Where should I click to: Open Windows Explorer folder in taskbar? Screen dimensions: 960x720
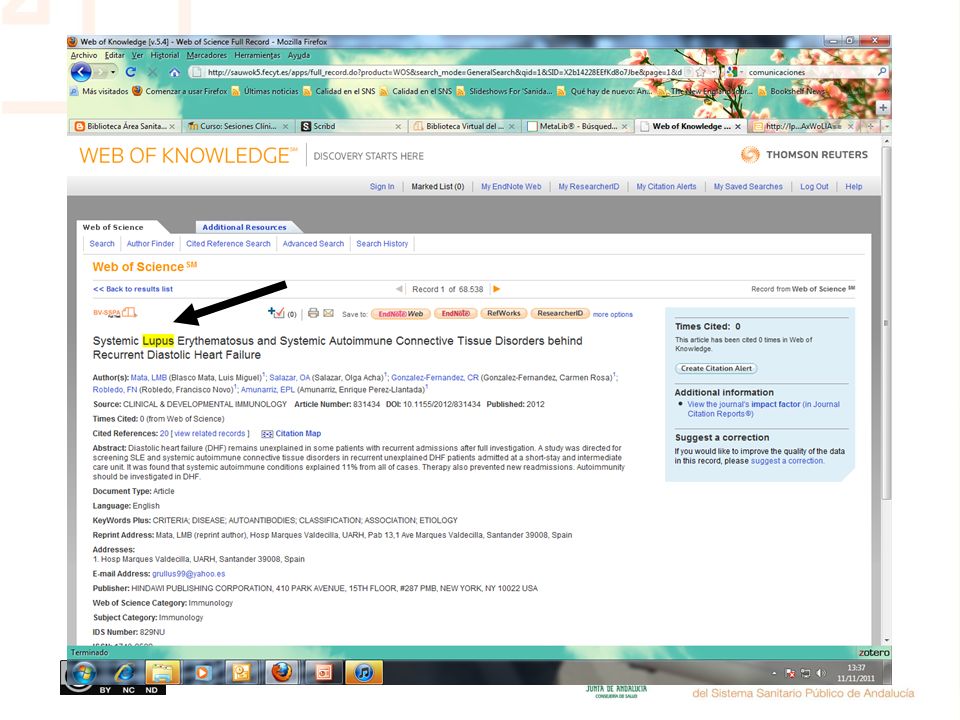point(162,673)
